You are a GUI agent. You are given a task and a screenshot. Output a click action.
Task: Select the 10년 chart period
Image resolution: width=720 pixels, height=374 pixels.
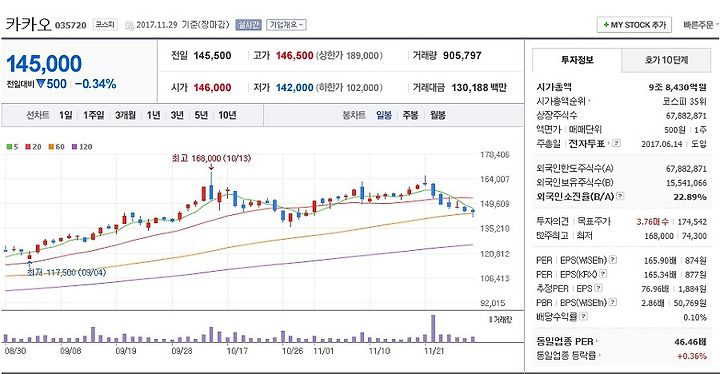point(227,115)
